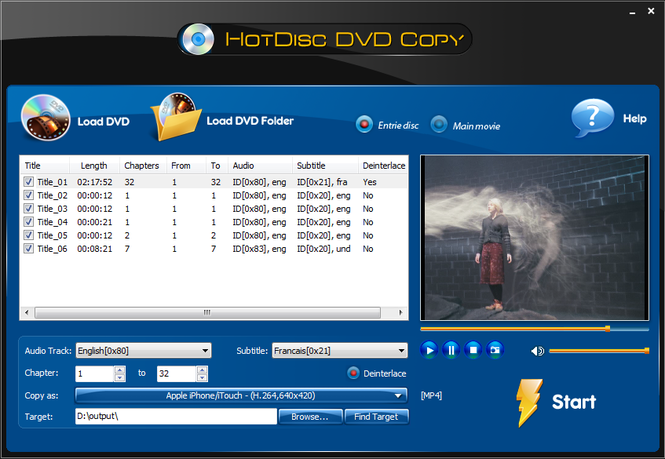This screenshot has height=459, width=665.
Task: Minimize the HotDisc DVD Copy window
Action: (x=632, y=12)
